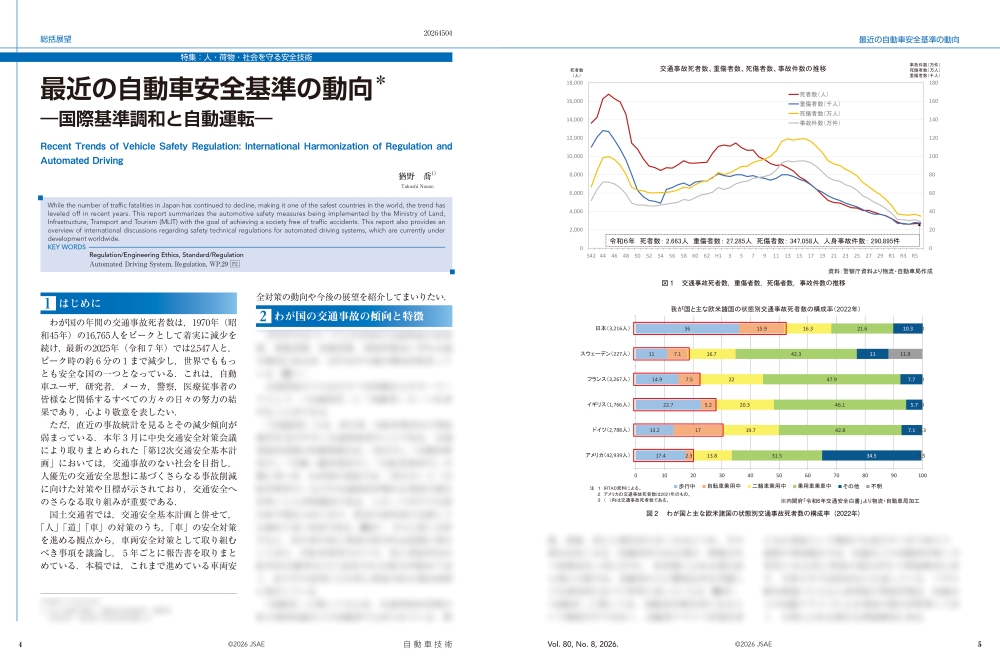Click ©2026 JSAE on the right page footer
The image size is (1000, 667).
[x=753, y=644]
